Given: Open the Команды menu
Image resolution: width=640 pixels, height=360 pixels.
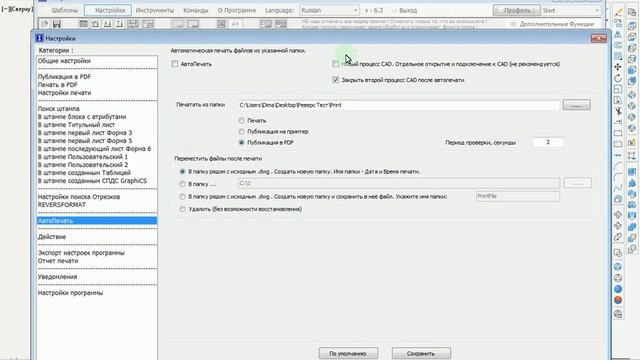Looking at the screenshot, I should click(x=196, y=10).
